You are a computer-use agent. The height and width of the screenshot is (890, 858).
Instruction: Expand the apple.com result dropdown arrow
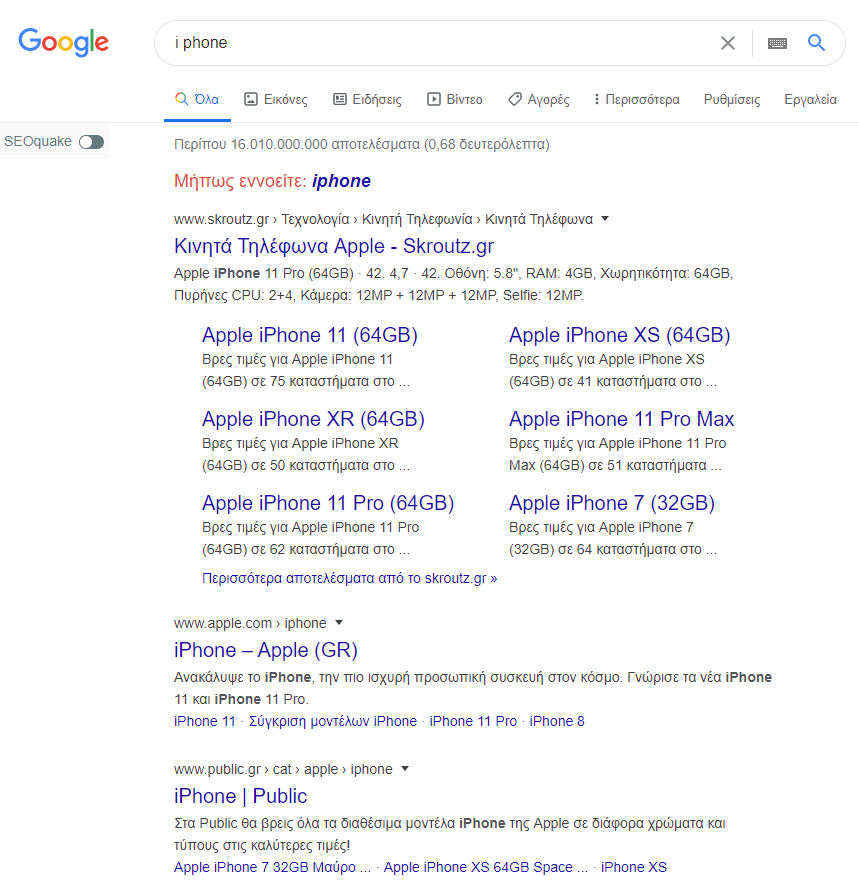[339, 623]
